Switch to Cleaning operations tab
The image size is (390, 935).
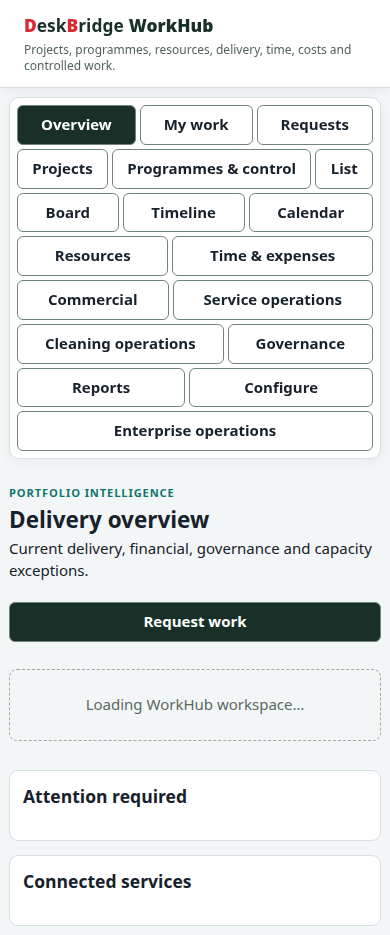click(x=120, y=344)
